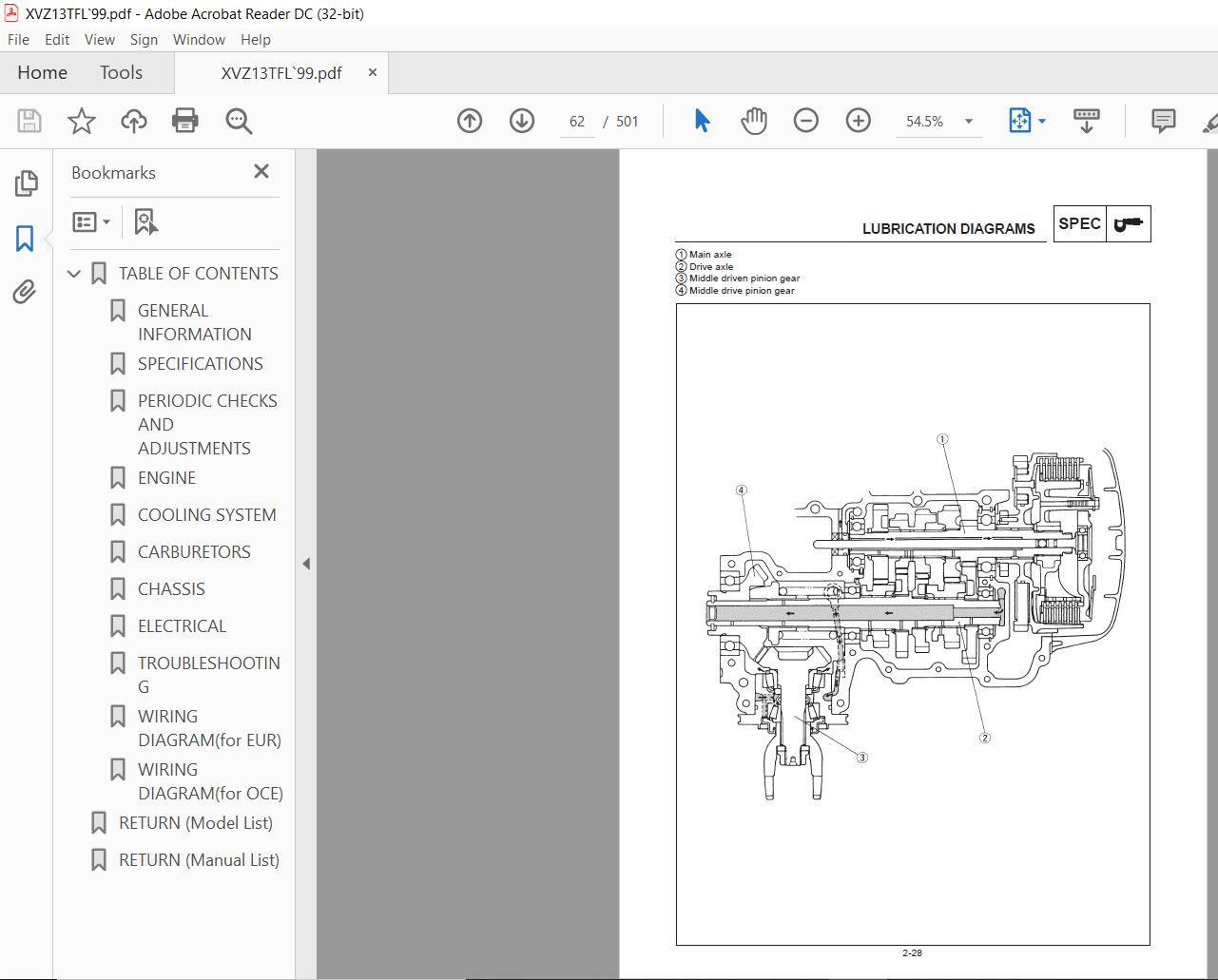Open the Find text magnifier tool
The image size is (1218, 980).
[239, 121]
